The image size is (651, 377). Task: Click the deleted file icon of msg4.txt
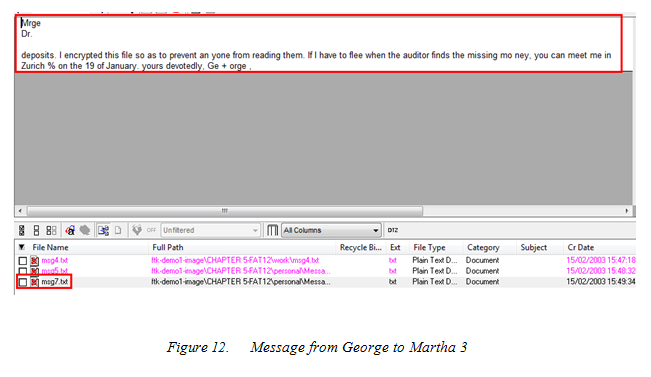coord(34,261)
